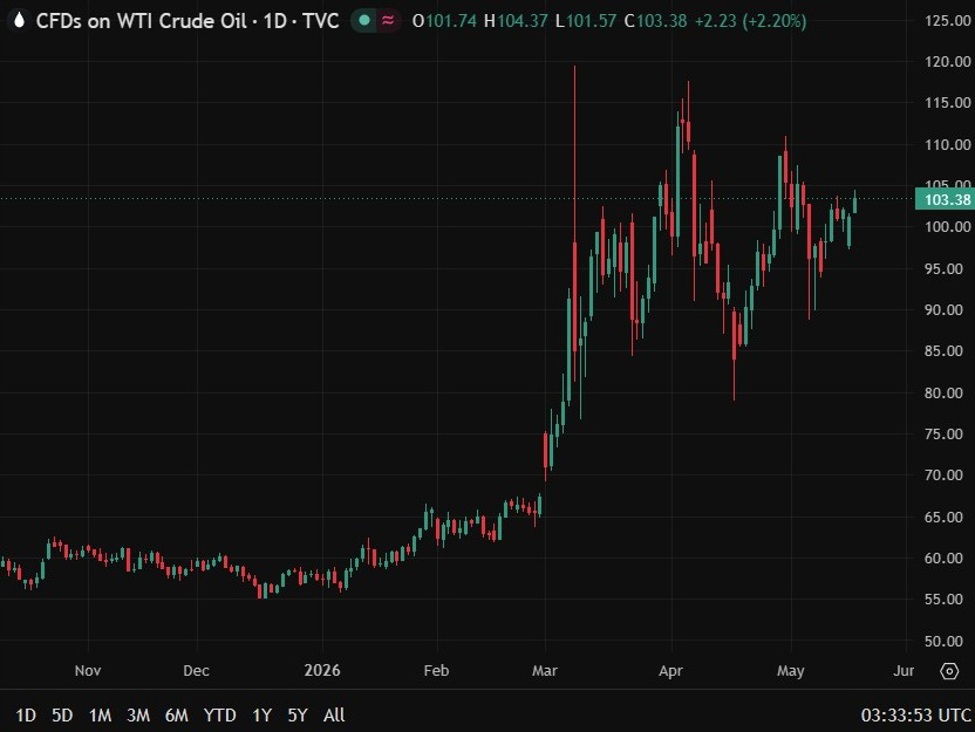
Task: Display All available price history
Action: (x=334, y=715)
